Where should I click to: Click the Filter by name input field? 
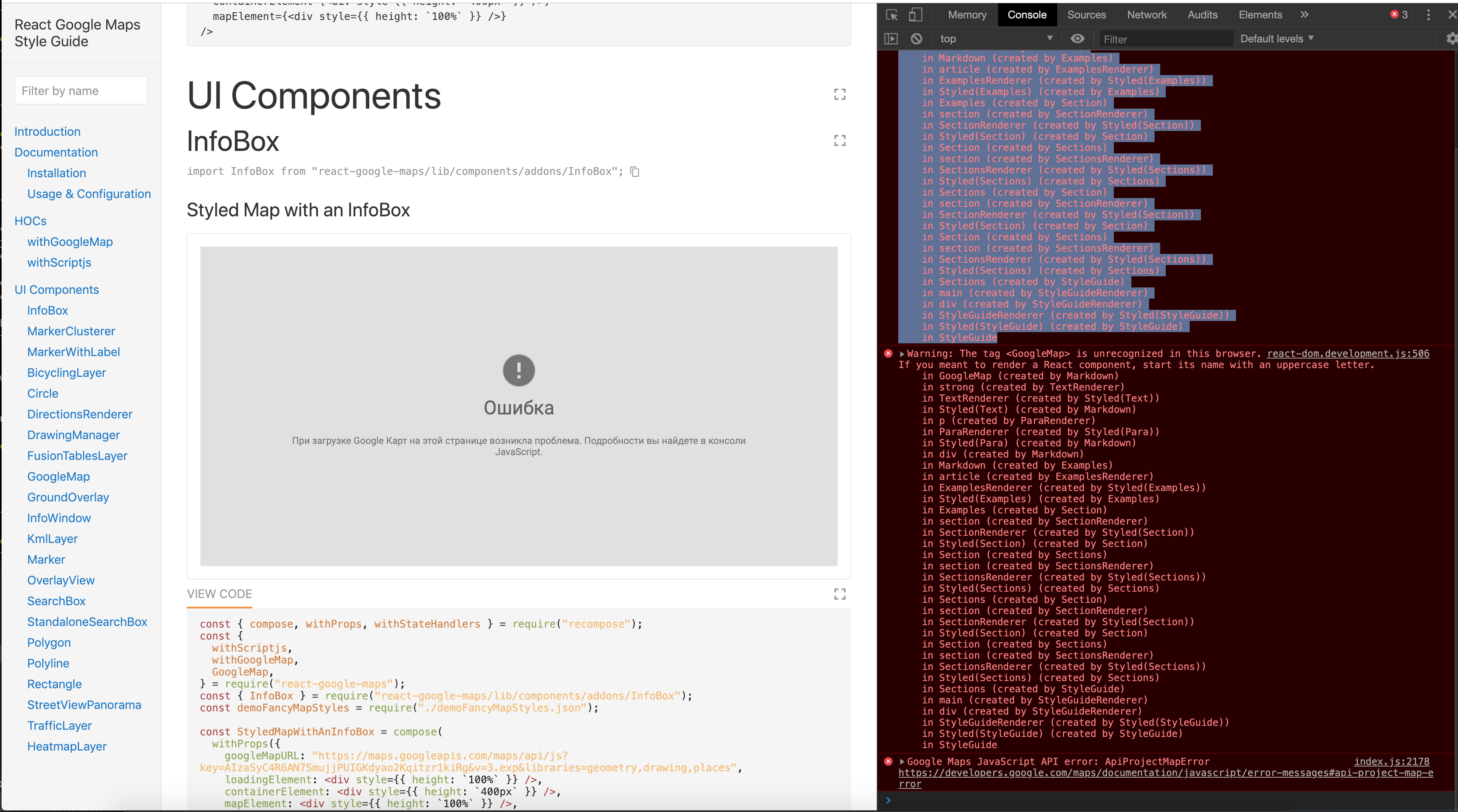pyautogui.click(x=80, y=91)
